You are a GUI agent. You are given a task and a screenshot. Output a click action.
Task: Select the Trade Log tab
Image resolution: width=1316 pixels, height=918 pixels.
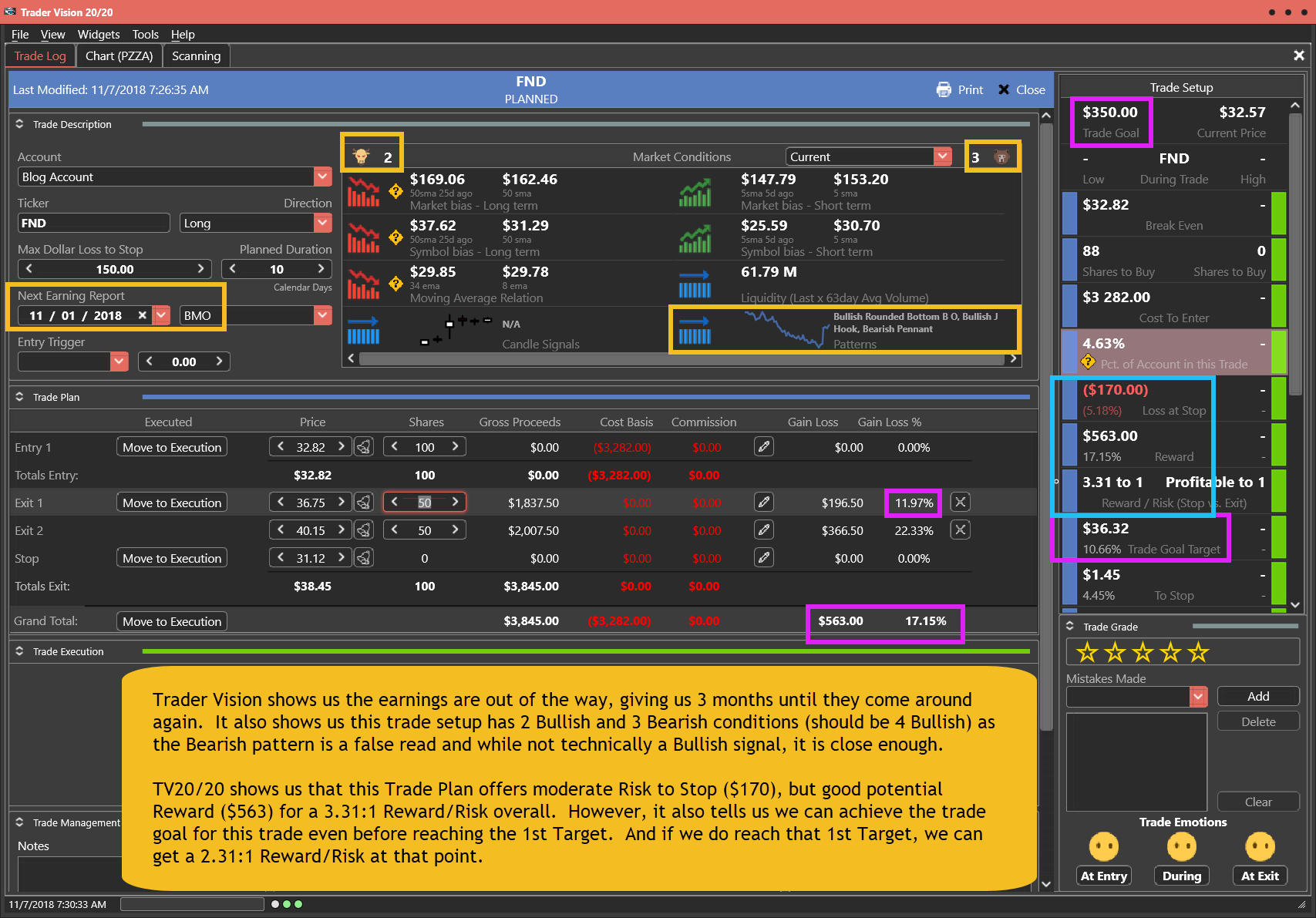pos(40,55)
